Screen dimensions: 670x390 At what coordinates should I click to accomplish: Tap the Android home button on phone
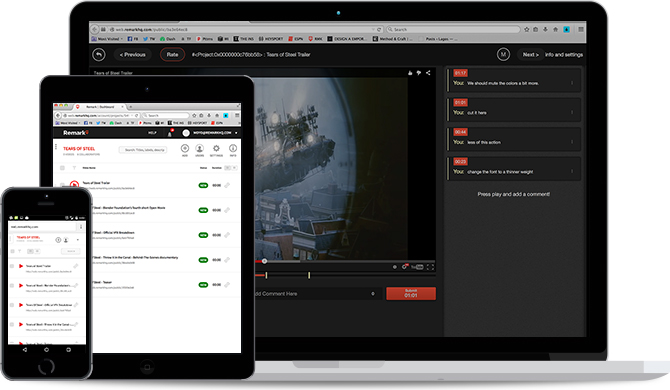tap(47, 349)
